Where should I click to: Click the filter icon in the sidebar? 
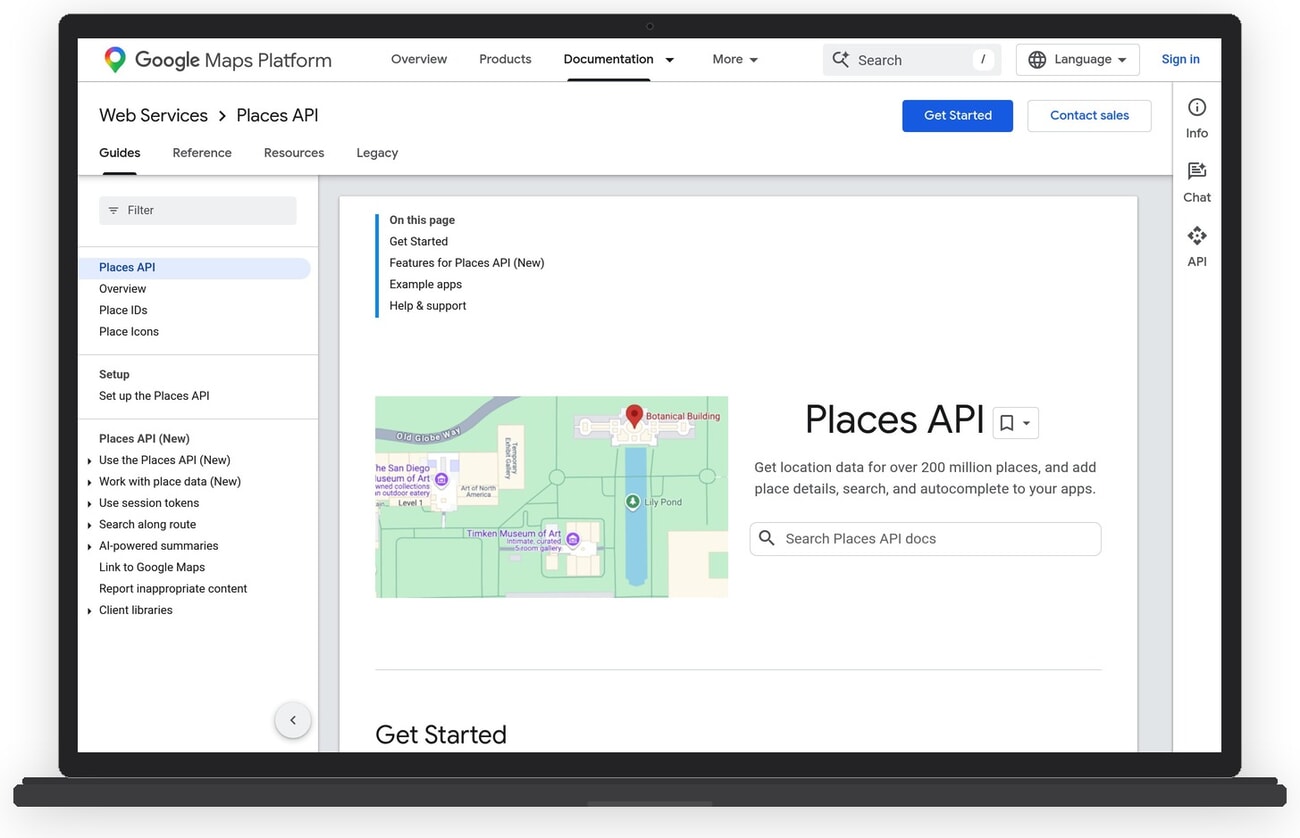(115, 210)
